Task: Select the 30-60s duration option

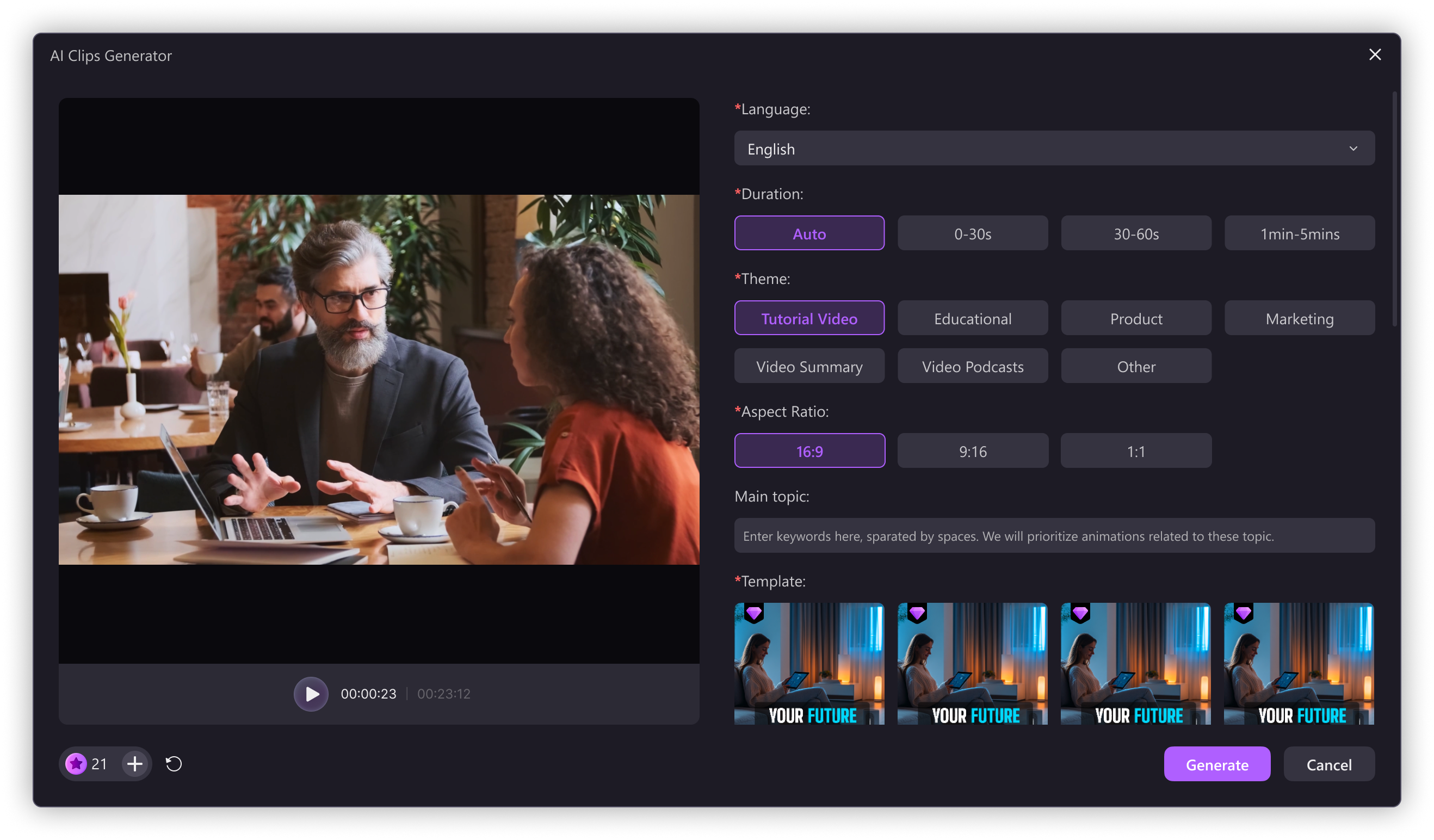Action: (x=1135, y=233)
